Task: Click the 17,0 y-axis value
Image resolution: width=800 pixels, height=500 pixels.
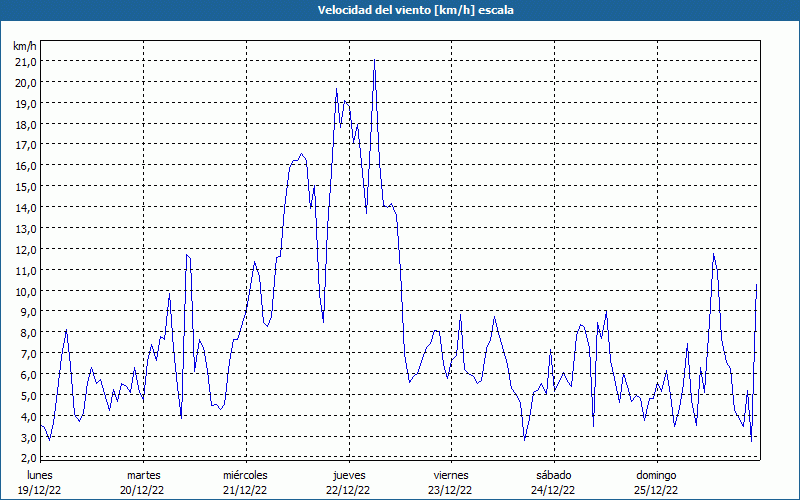Action: coord(26,145)
